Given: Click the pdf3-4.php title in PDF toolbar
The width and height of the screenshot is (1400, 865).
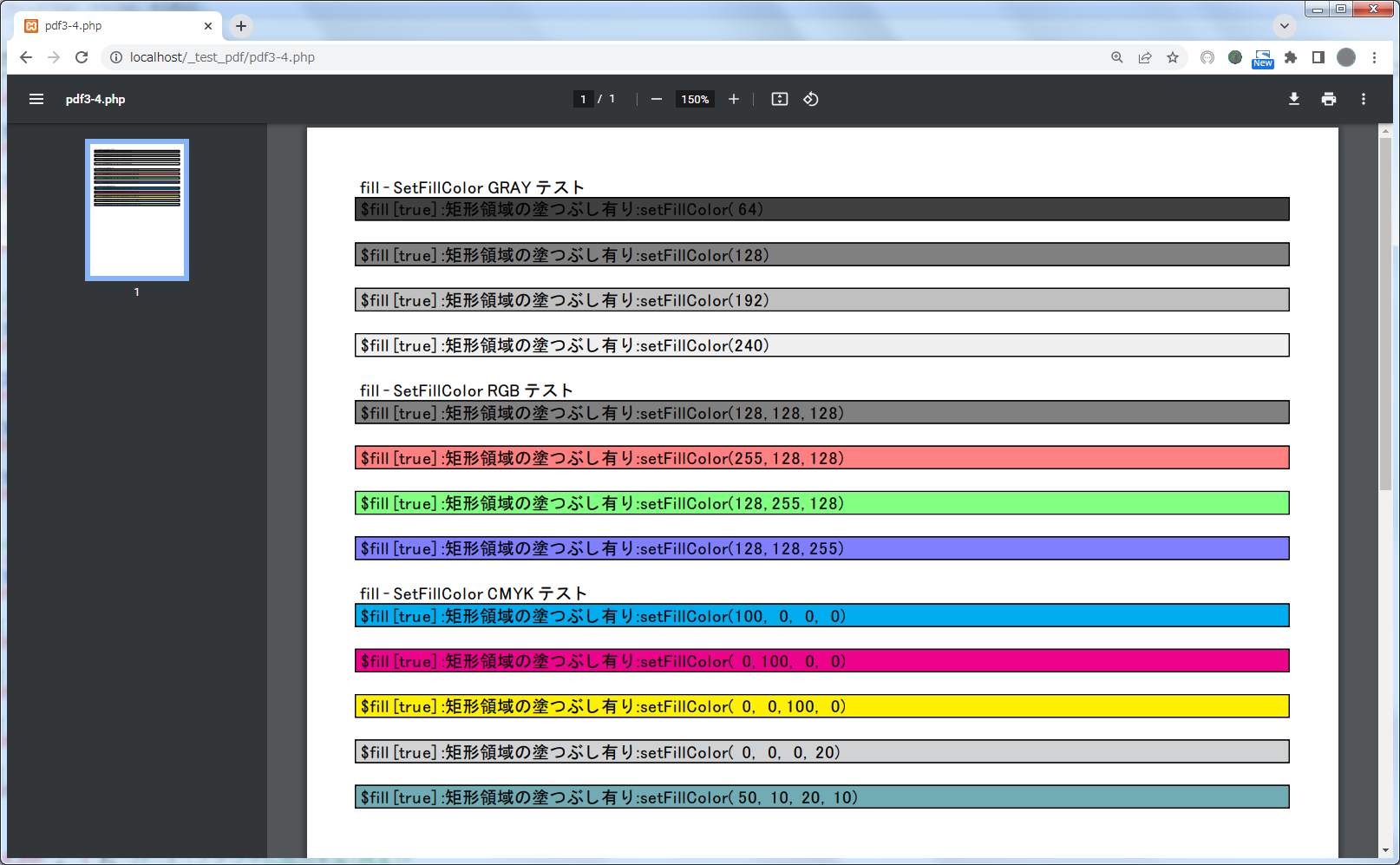Looking at the screenshot, I should tap(95, 99).
